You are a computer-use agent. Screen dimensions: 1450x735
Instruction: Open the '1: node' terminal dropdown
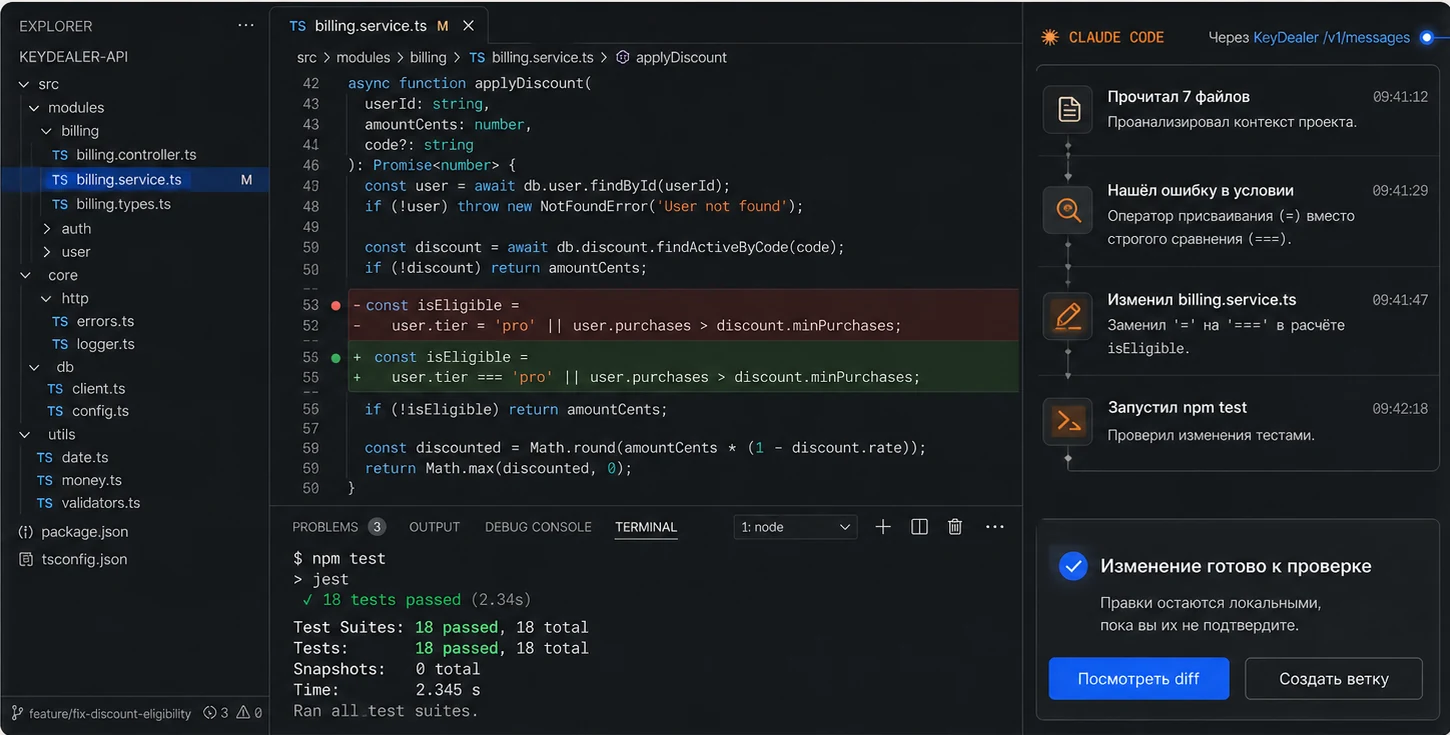click(795, 527)
